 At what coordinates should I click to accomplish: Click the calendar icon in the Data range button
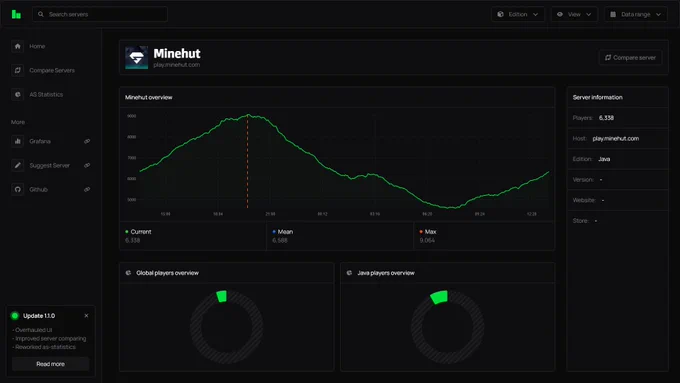(613, 14)
